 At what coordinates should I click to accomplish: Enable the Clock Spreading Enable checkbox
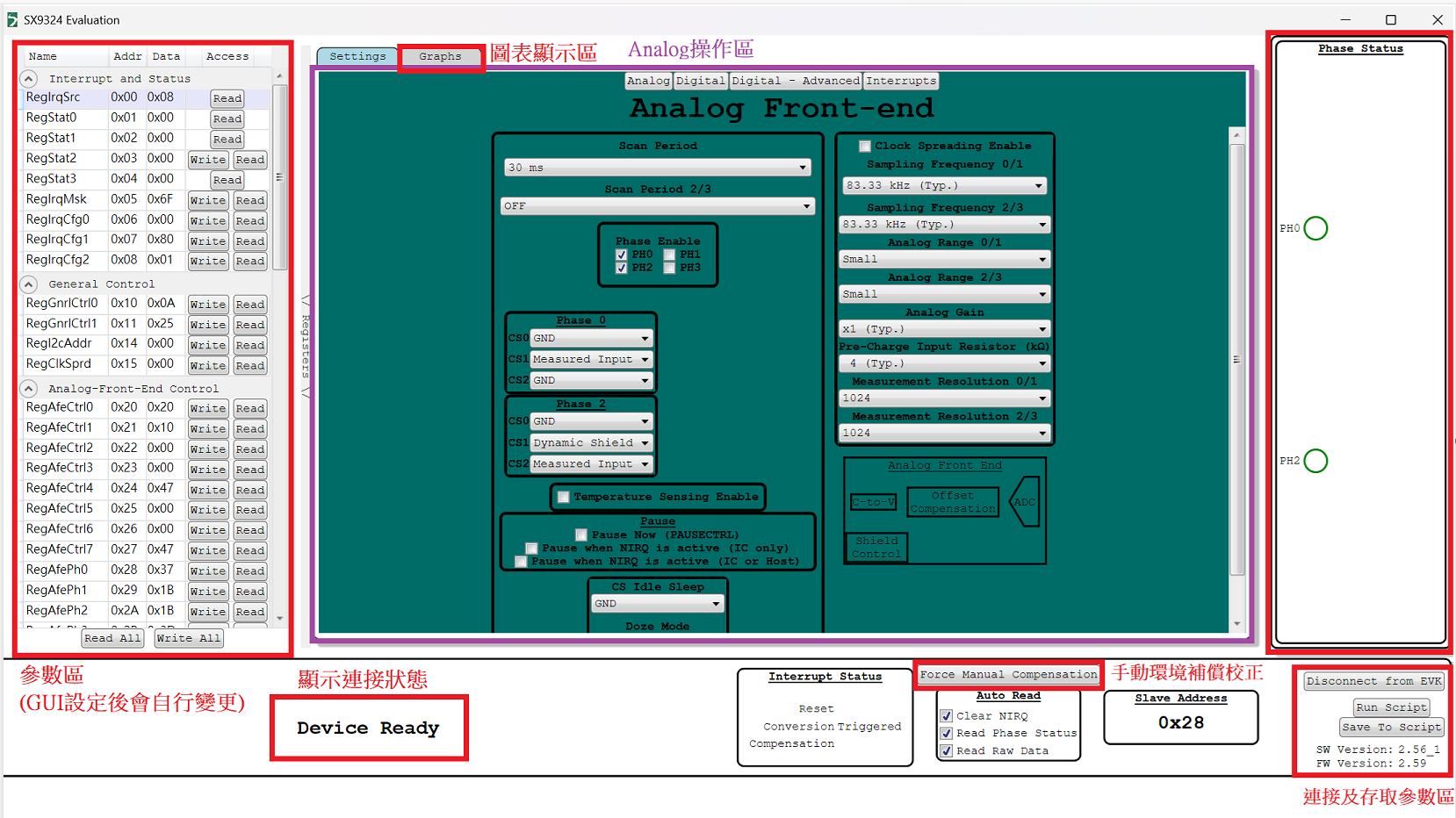tap(865, 147)
